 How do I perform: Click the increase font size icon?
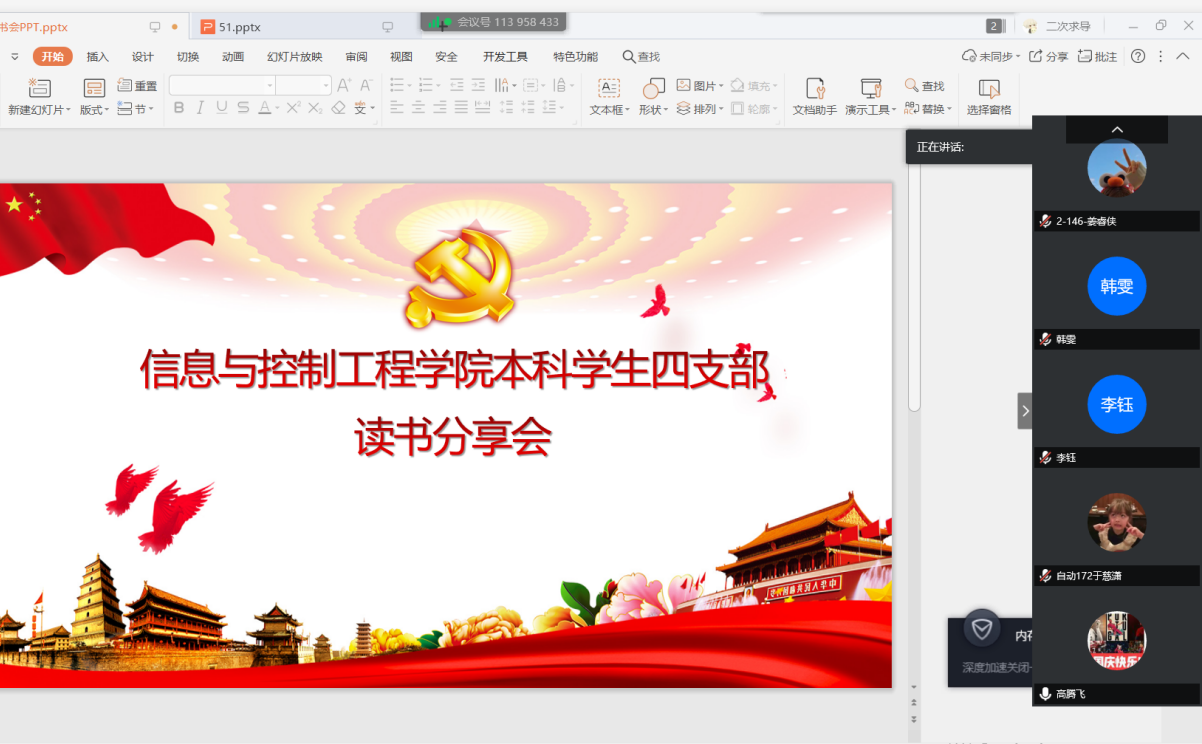click(x=343, y=86)
